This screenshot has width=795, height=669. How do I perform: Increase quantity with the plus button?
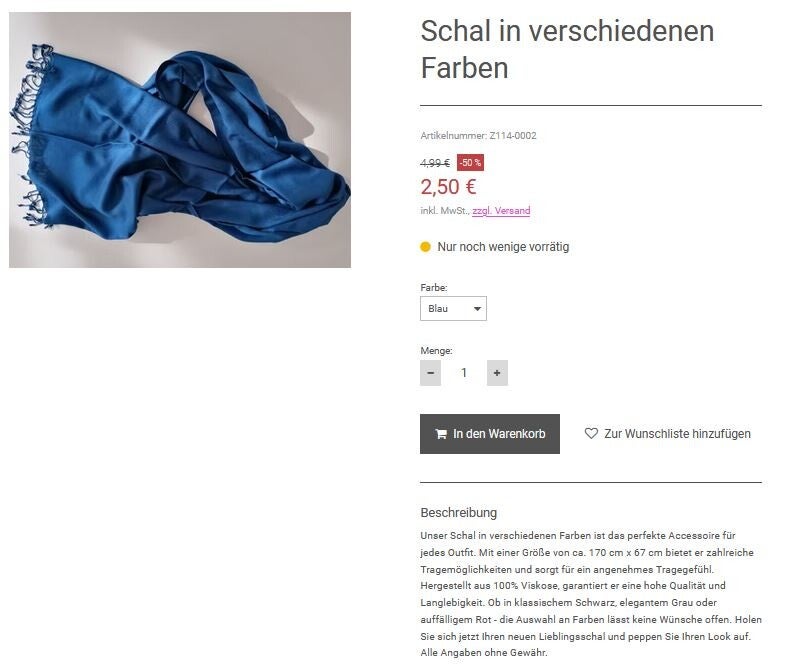[497, 373]
